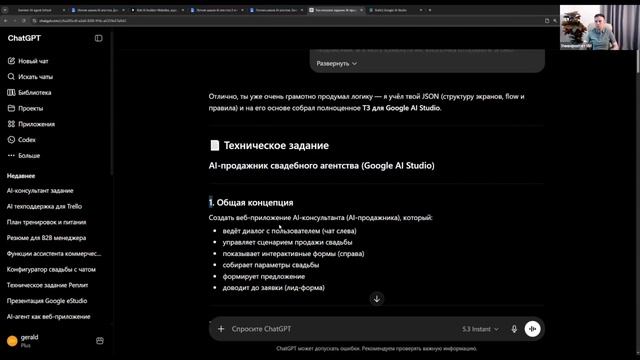The image size is (640, 360).
Task: Start a new chat via Новый чат
Action: pos(28,61)
